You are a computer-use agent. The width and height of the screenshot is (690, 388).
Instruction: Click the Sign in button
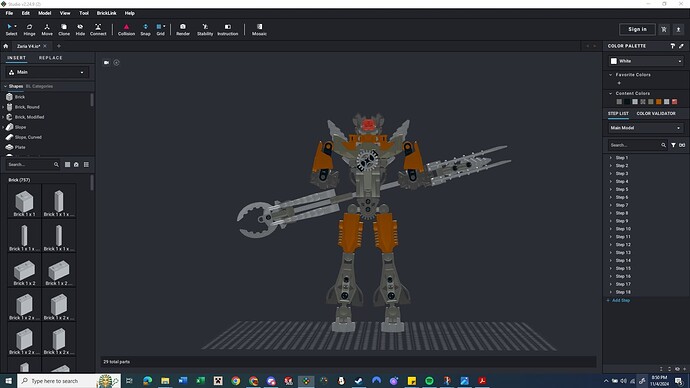637,29
